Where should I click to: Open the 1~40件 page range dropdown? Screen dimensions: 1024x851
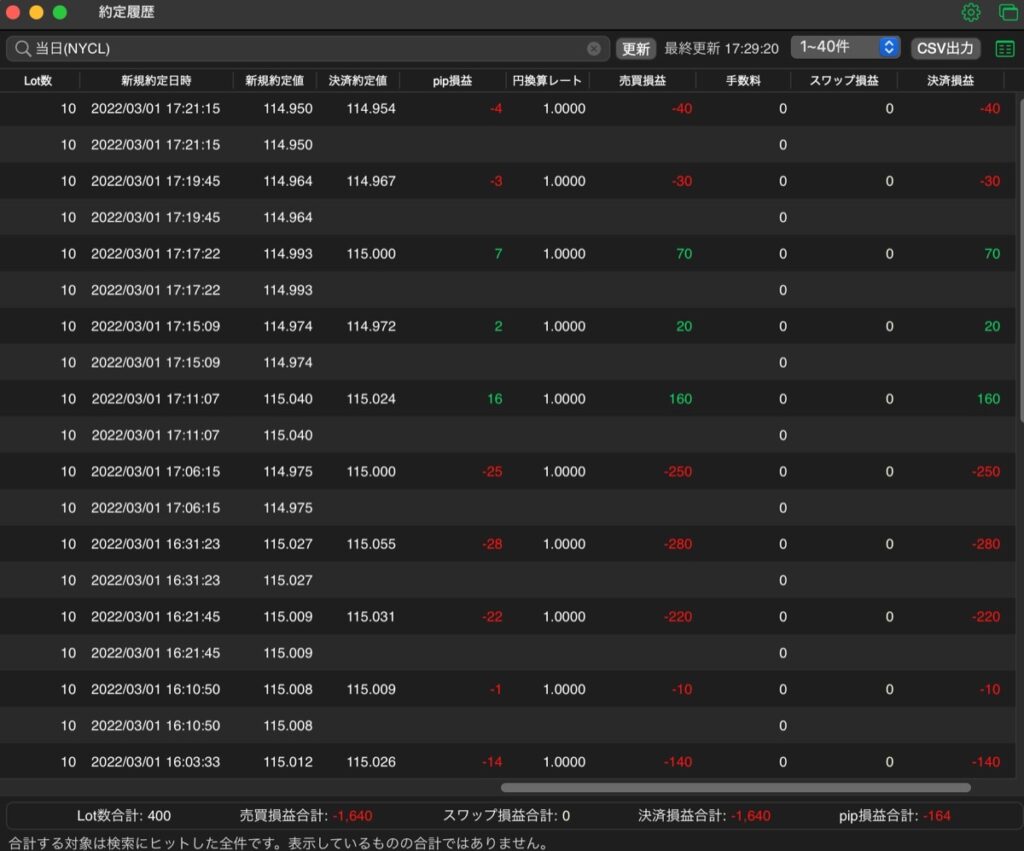click(x=846, y=47)
